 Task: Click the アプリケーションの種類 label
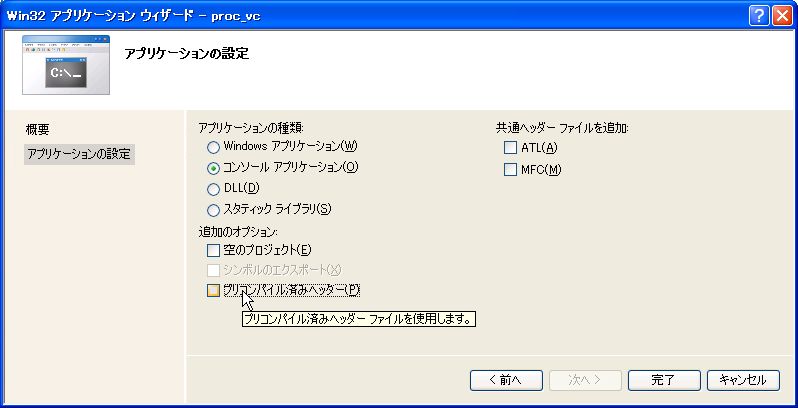(251, 128)
